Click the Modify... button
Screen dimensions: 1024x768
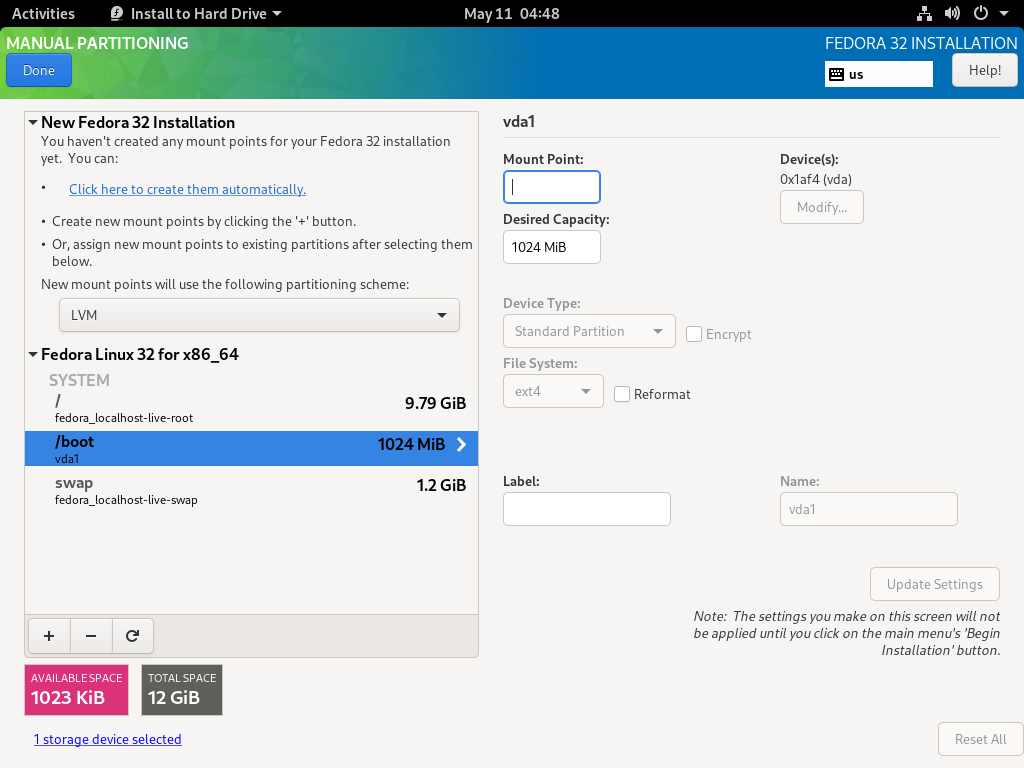pyautogui.click(x=822, y=208)
